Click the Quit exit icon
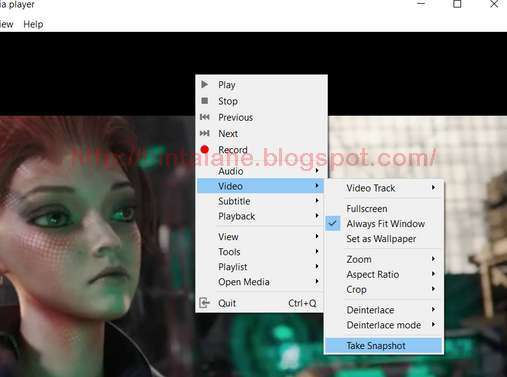The width and height of the screenshot is (507, 377). tap(204, 303)
